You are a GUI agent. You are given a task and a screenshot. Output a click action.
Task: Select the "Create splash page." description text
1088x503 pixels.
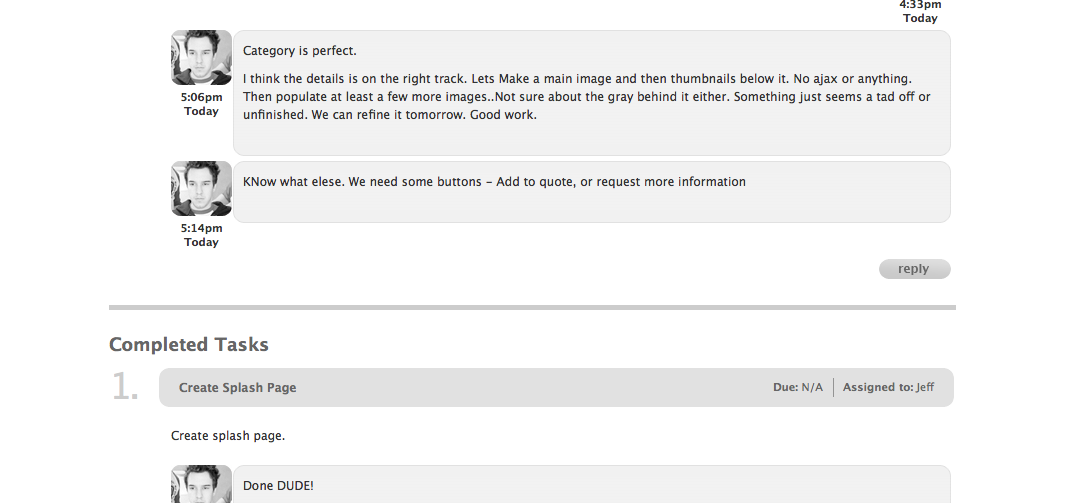[228, 436]
